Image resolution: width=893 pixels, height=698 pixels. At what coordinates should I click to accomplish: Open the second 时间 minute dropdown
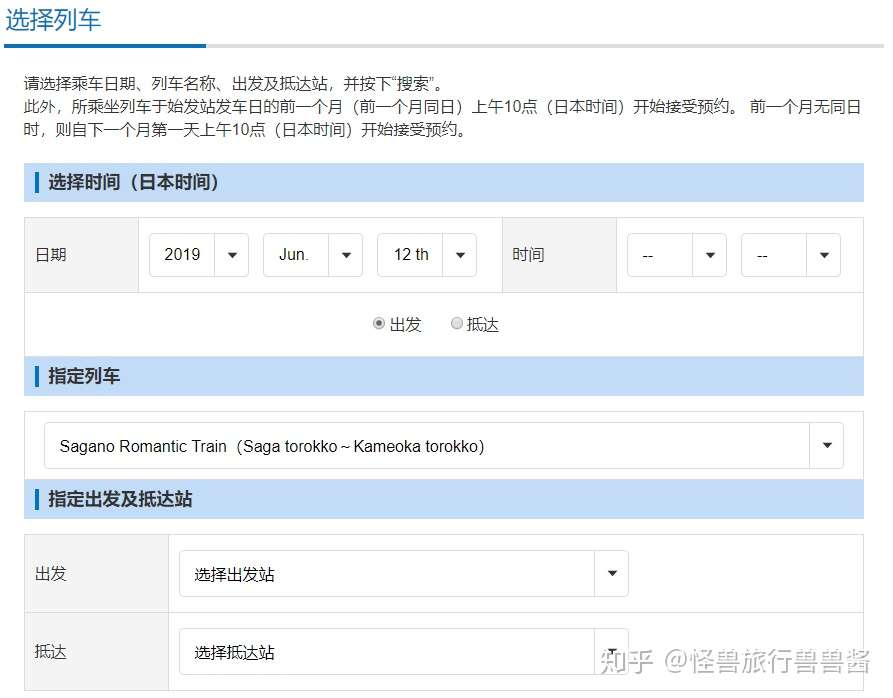coord(791,254)
